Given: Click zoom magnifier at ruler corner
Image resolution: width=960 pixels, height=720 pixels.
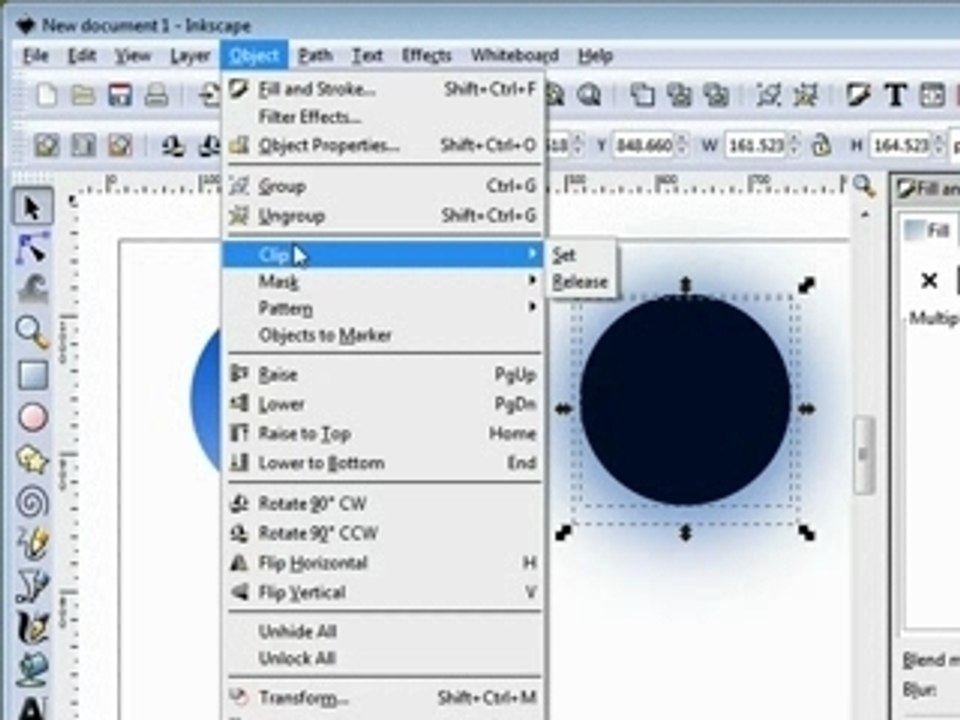Looking at the screenshot, I should click(864, 185).
